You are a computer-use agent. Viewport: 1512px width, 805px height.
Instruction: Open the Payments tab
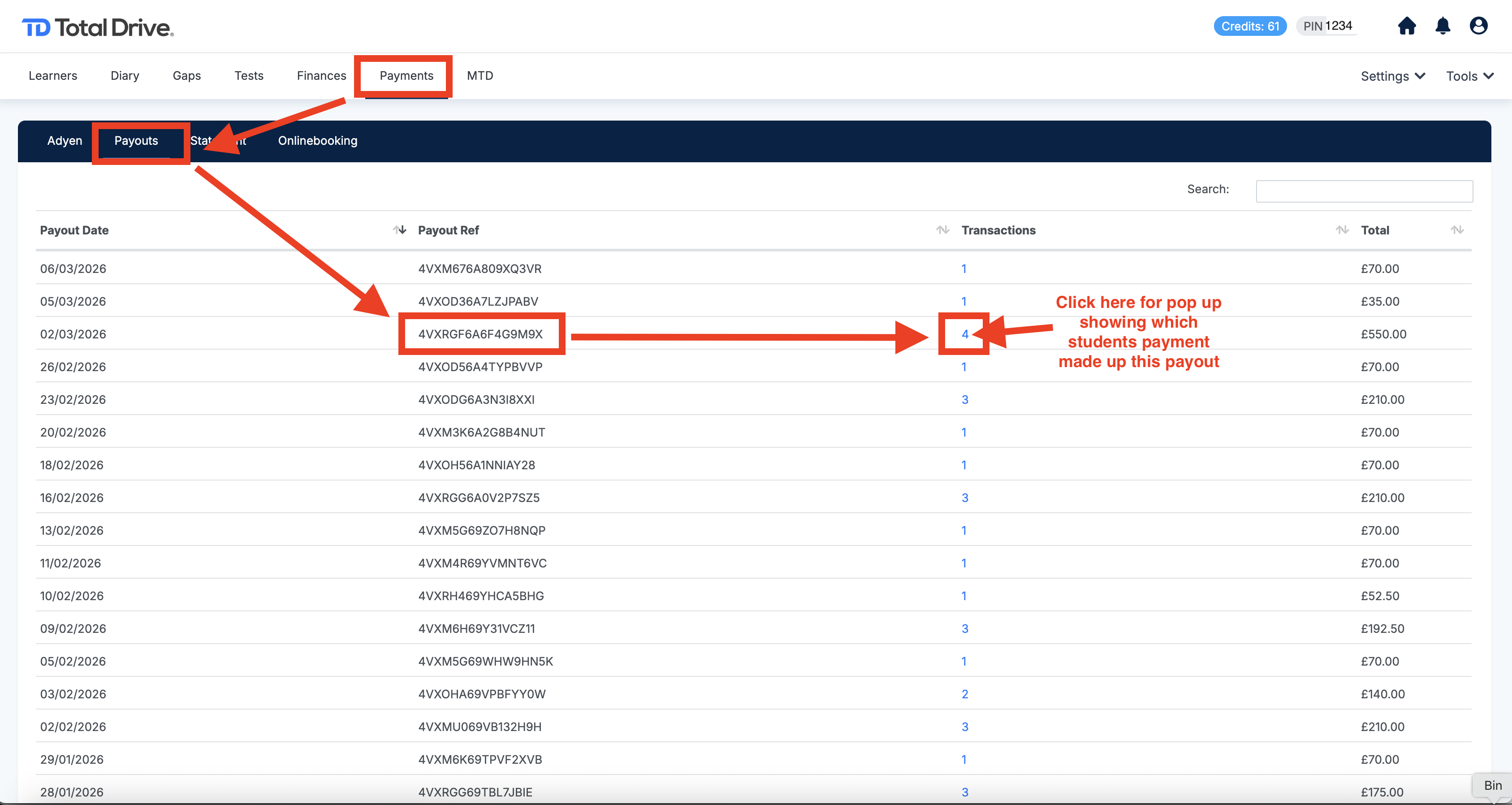point(406,76)
